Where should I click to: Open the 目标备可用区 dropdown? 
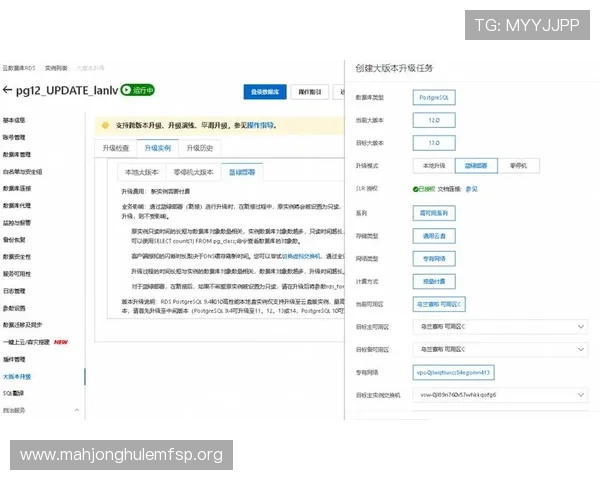[500, 349]
